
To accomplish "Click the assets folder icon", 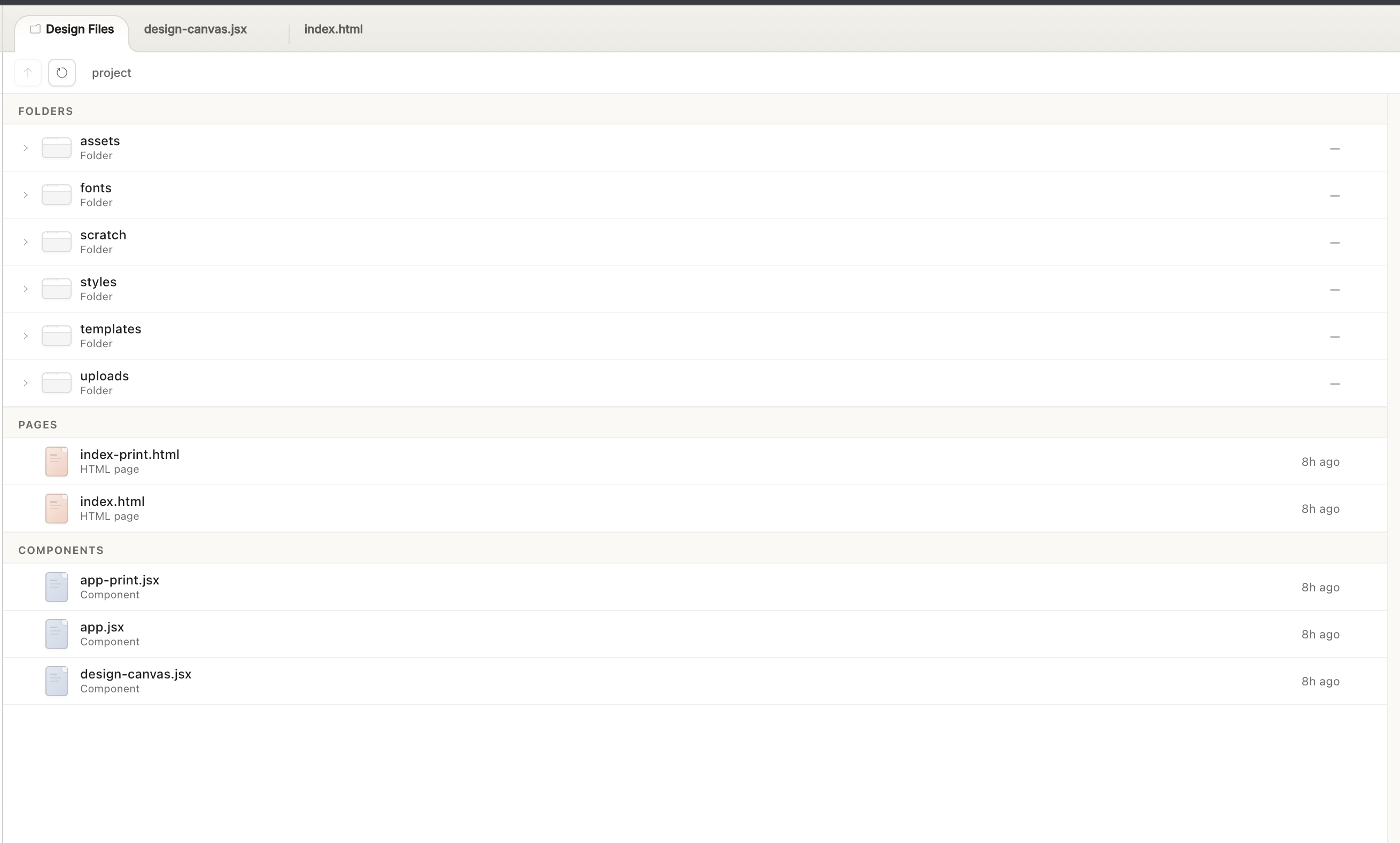I will click(56, 147).
